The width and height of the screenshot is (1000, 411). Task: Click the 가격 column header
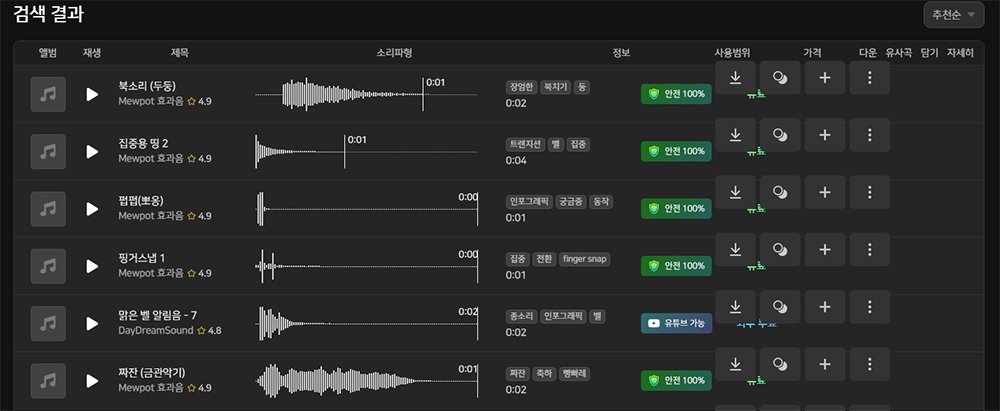click(x=812, y=53)
